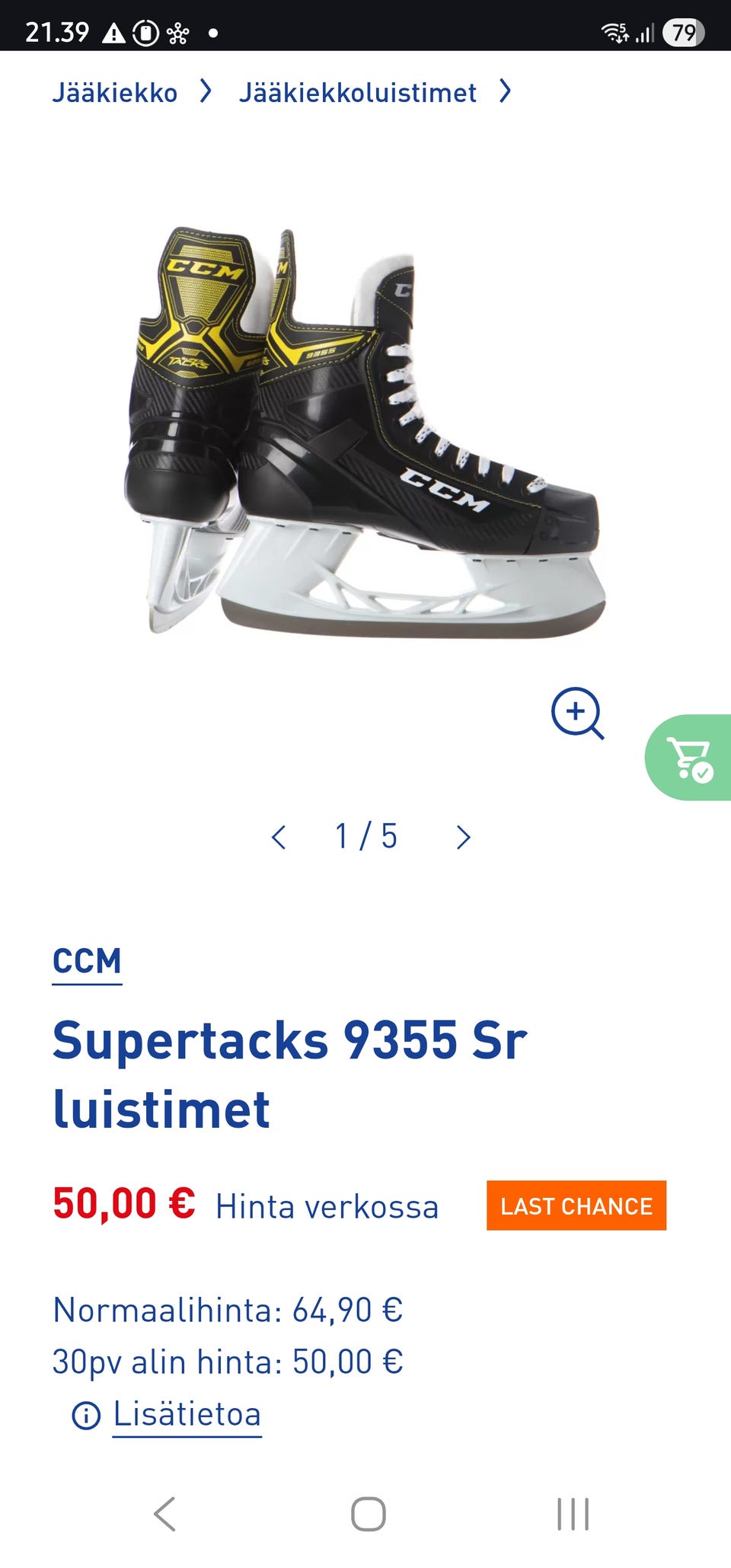The image size is (731, 1568).
Task: Tap the green shopping cart icon
Action: point(689,758)
